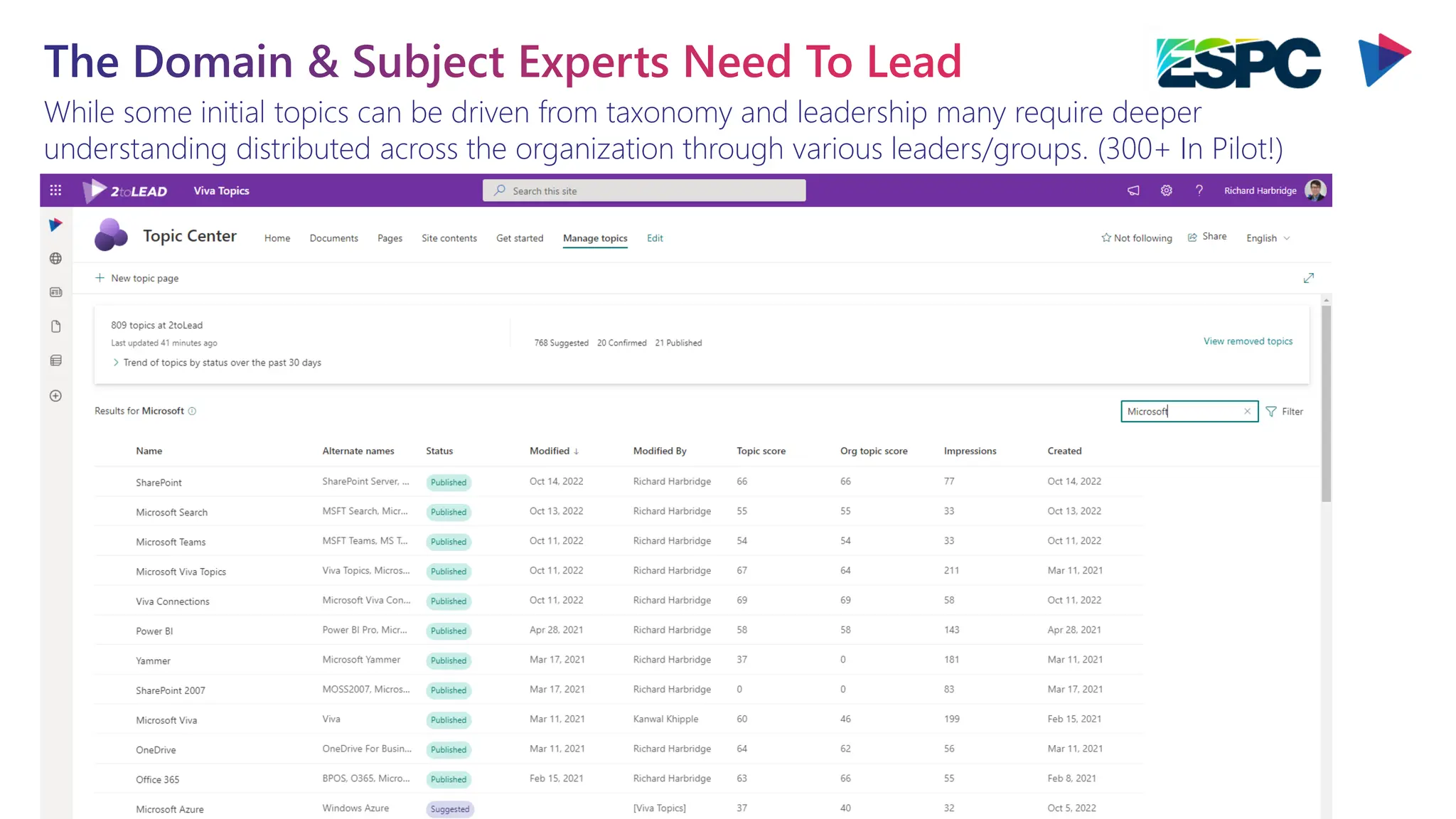
Task: Open the SharePoint 2007 topic
Action: click(x=171, y=691)
